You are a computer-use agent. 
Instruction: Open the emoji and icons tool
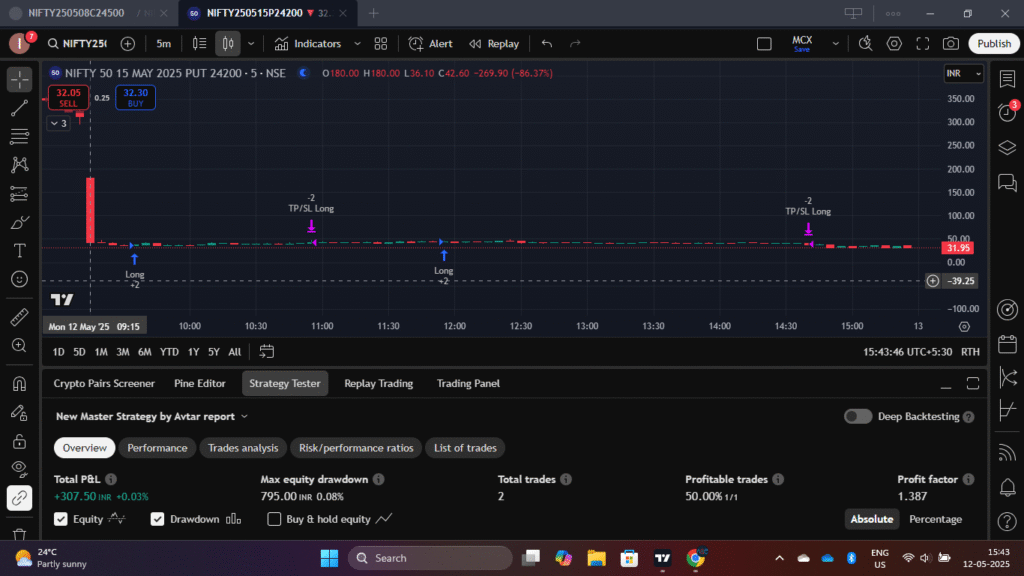[x=20, y=280]
